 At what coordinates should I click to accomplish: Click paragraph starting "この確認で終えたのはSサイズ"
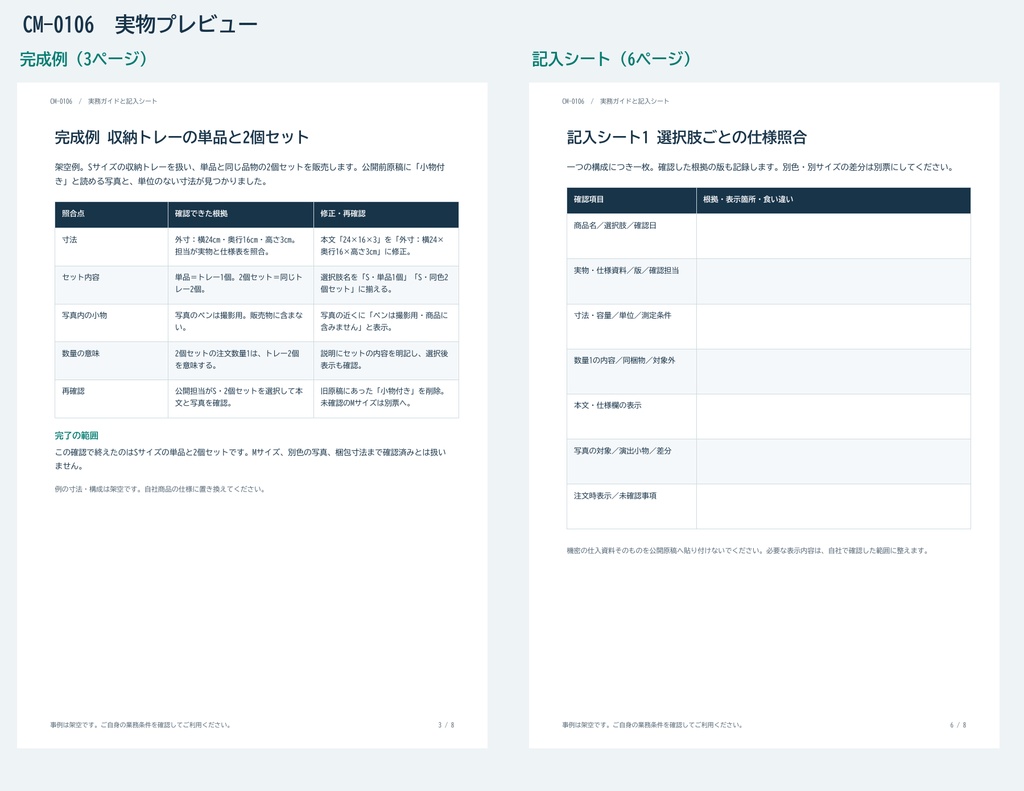tap(250, 459)
